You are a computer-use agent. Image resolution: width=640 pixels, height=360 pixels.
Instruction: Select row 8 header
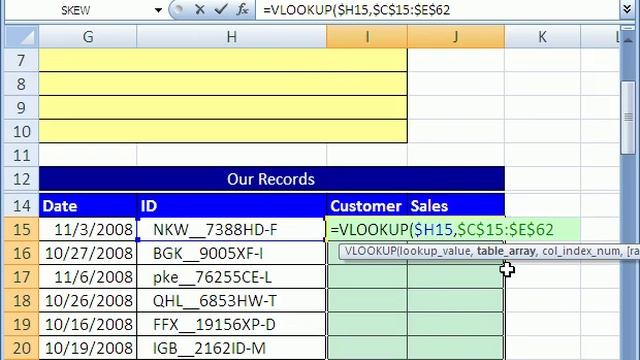tap(22, 84)
